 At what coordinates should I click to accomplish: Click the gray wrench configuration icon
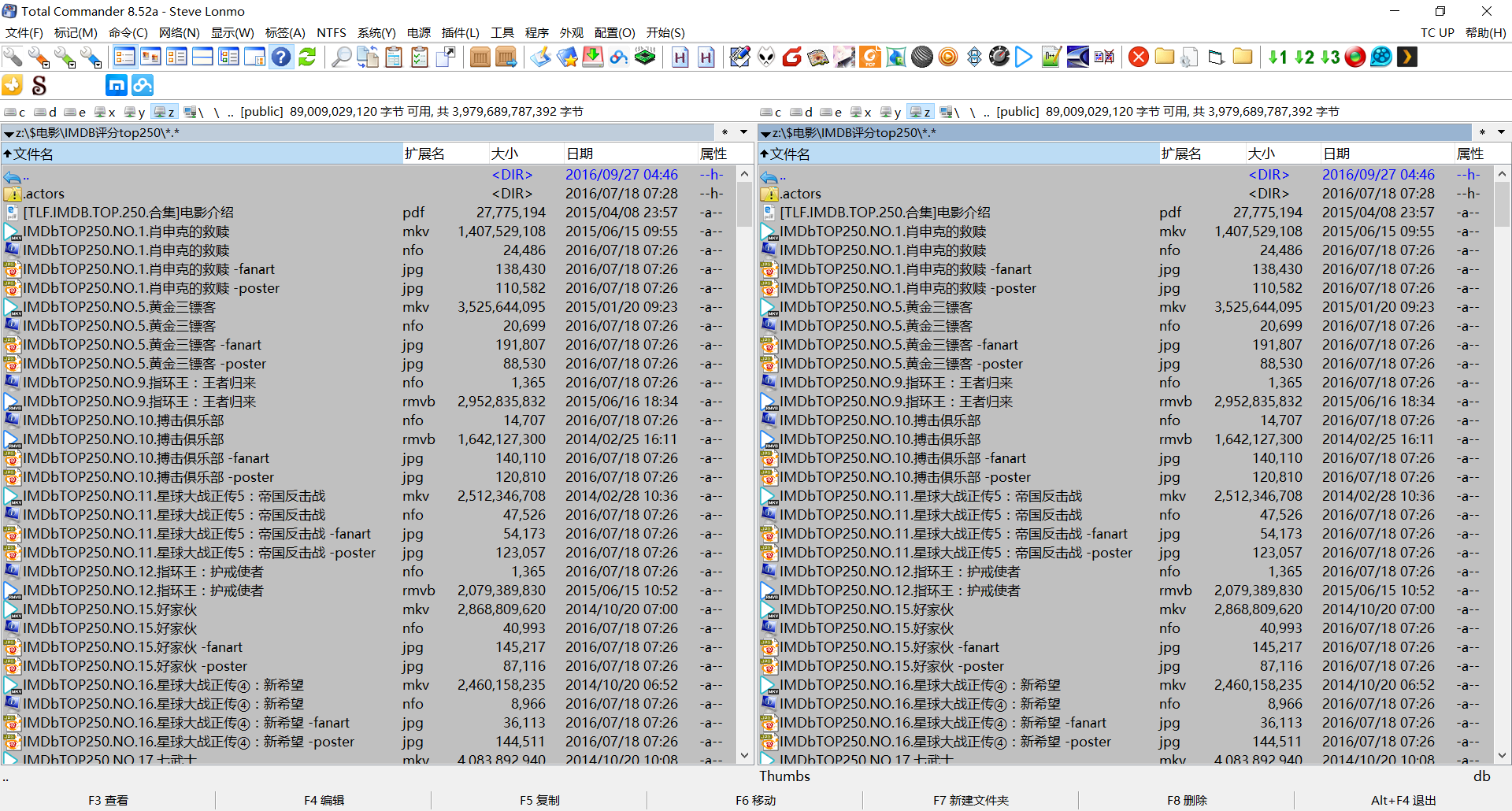(x=13, y=57)
